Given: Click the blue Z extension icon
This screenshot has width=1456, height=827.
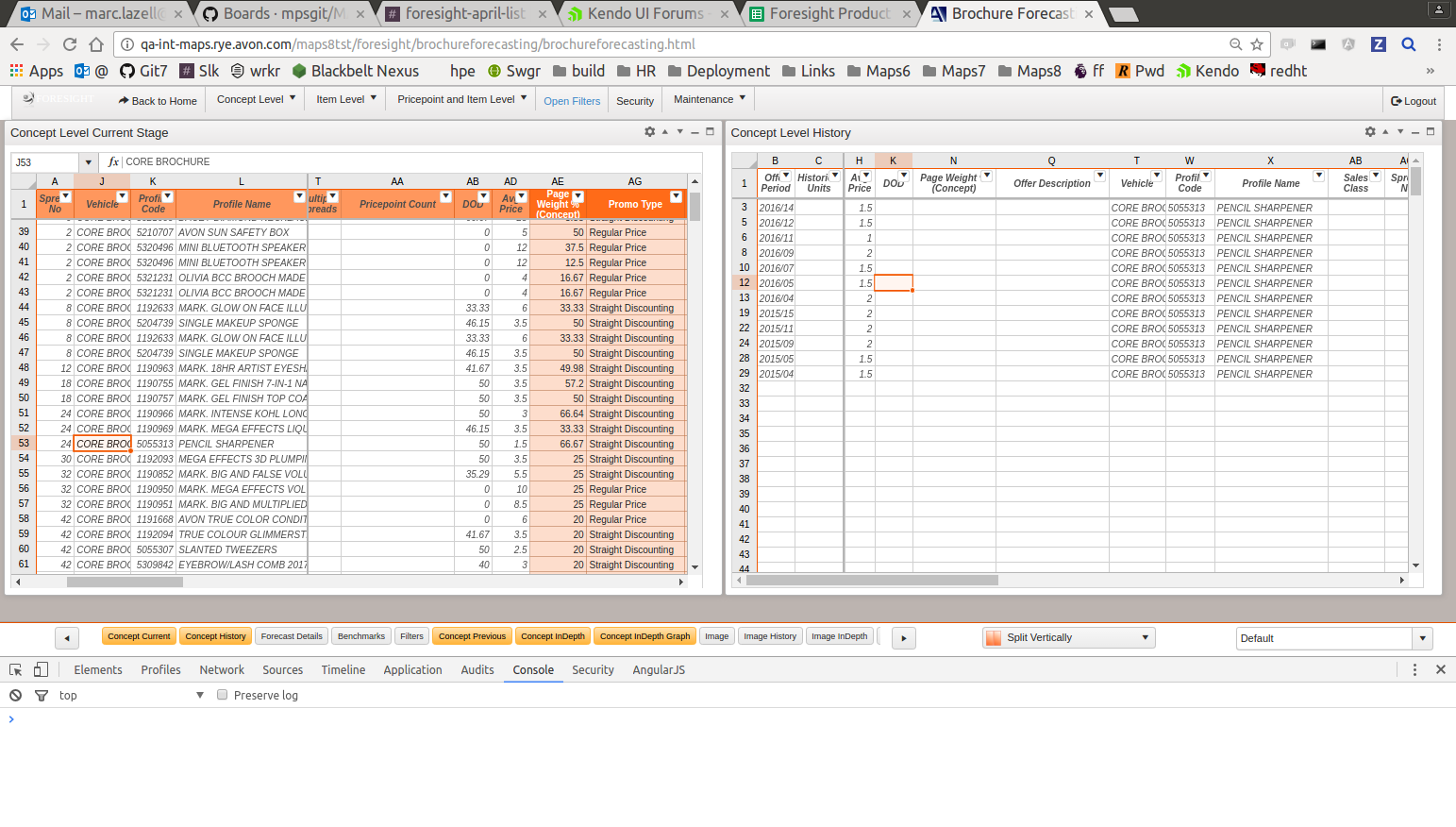Looking at the screenshot, I should [1379, 44].
